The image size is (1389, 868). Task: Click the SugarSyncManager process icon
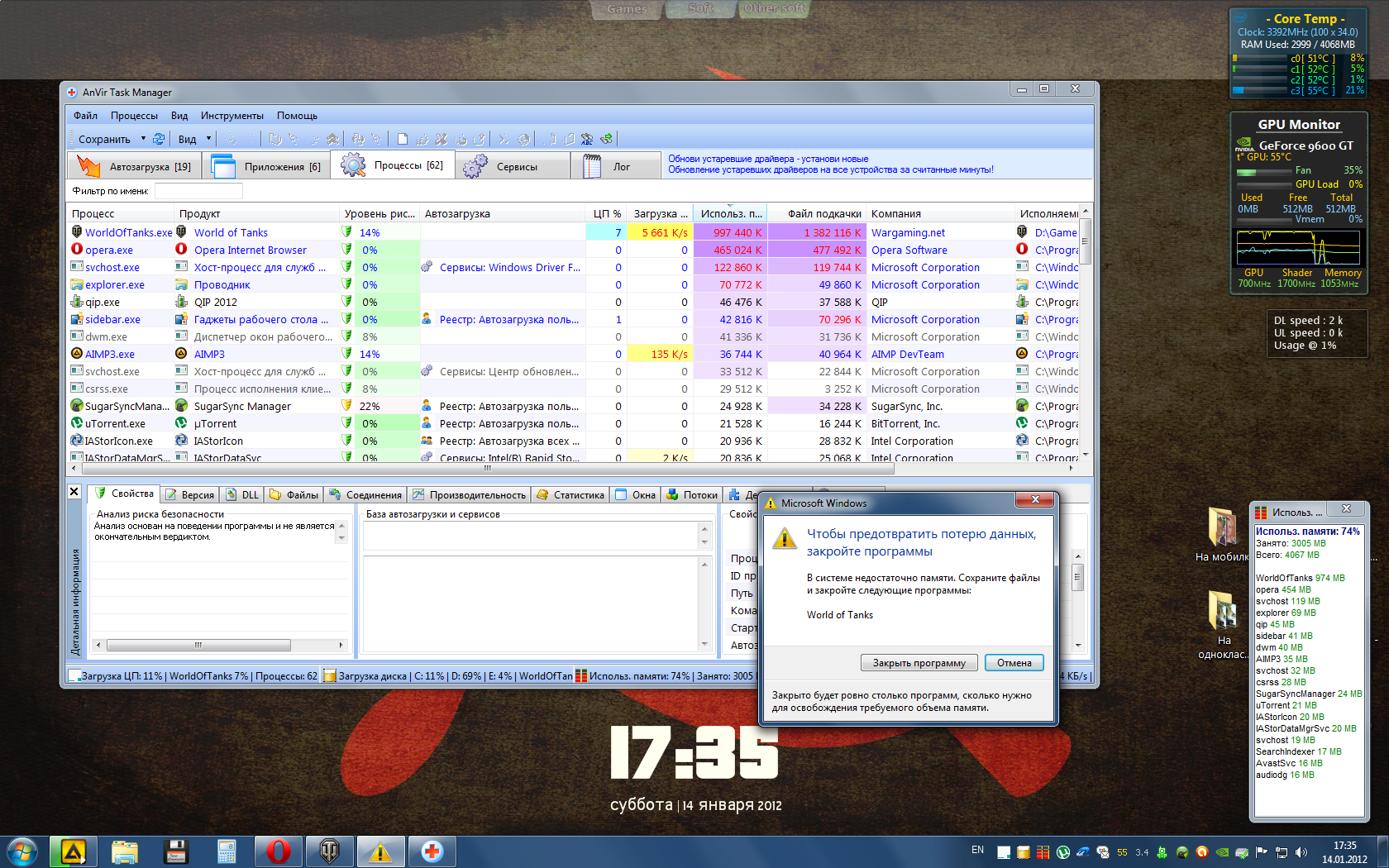pyautogui.click(x=77, y=406)
